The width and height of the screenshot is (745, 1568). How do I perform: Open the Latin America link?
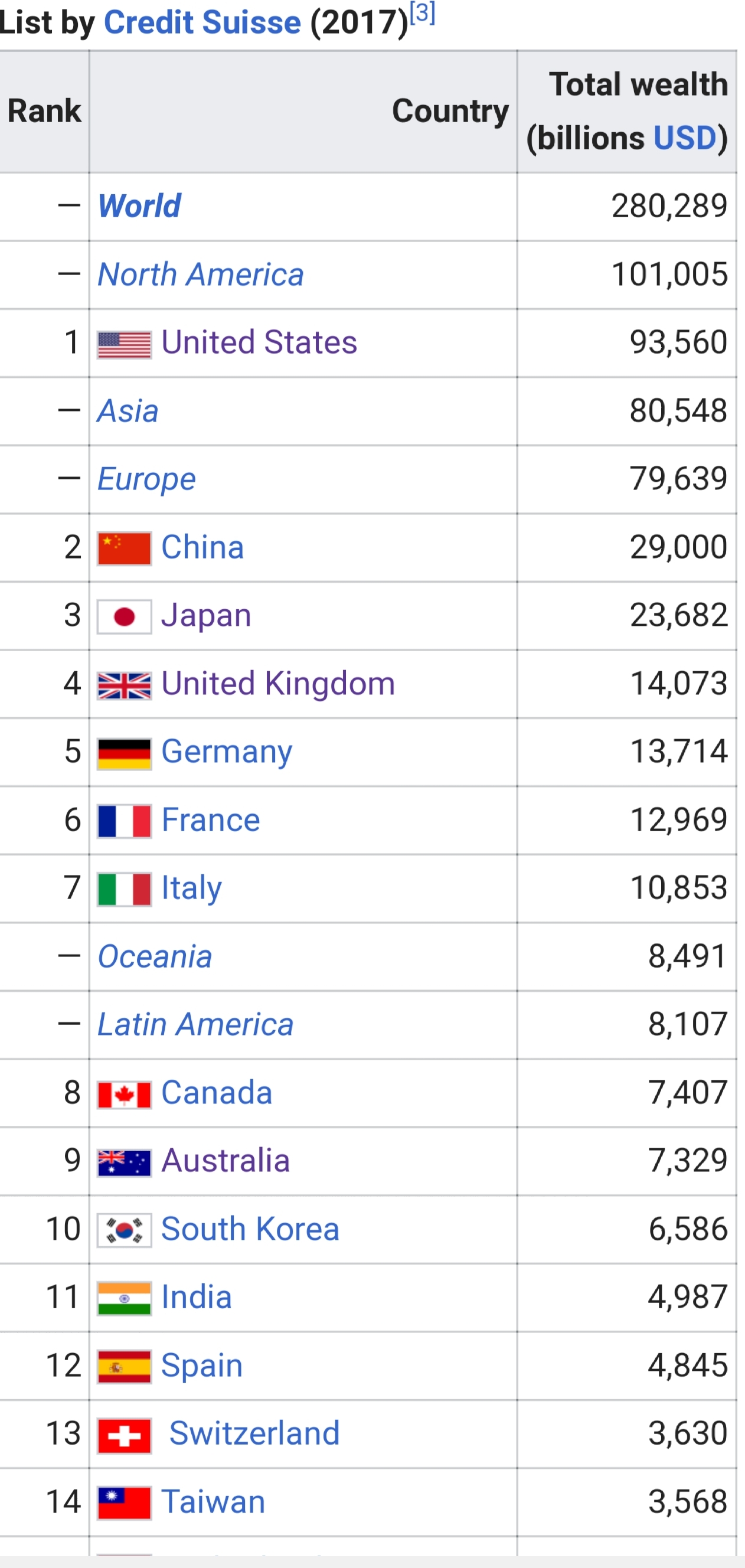(x=195, y=1024)
